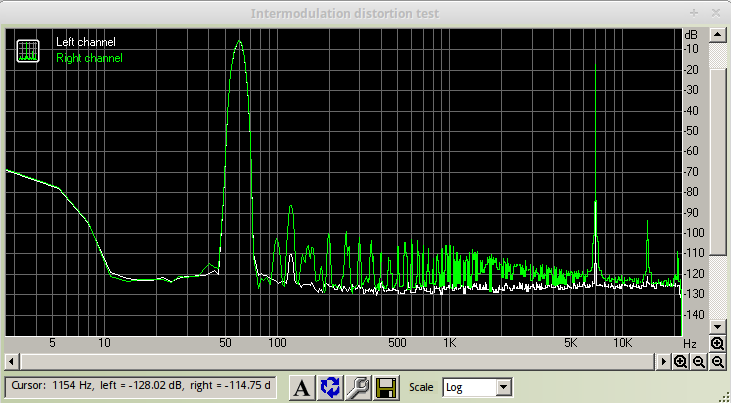731x403 pixels.
Task: Click the Left channel legend label
Action: coord(86,42)
